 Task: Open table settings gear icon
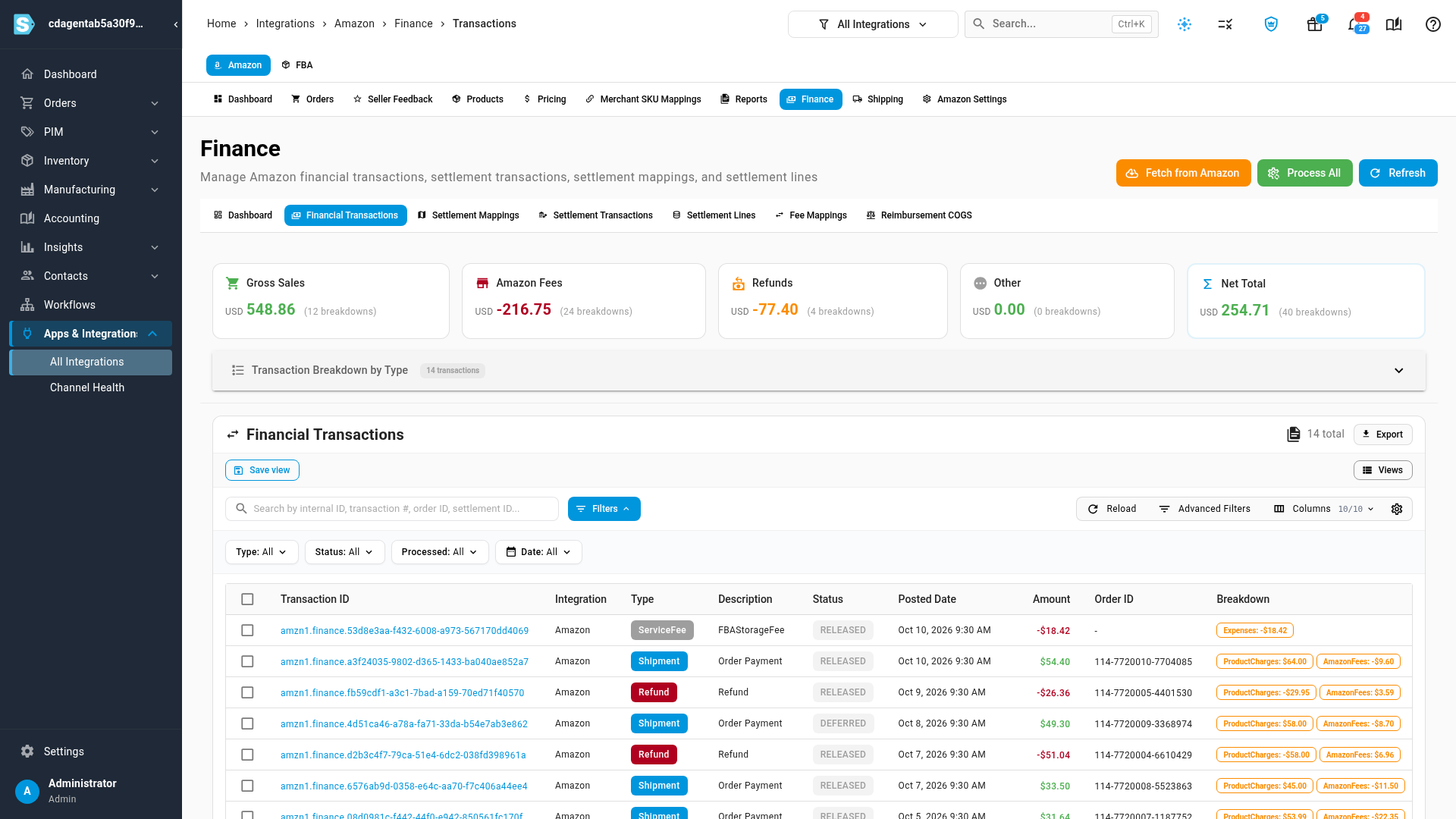pyautogui.click(x=1397, y=509)
